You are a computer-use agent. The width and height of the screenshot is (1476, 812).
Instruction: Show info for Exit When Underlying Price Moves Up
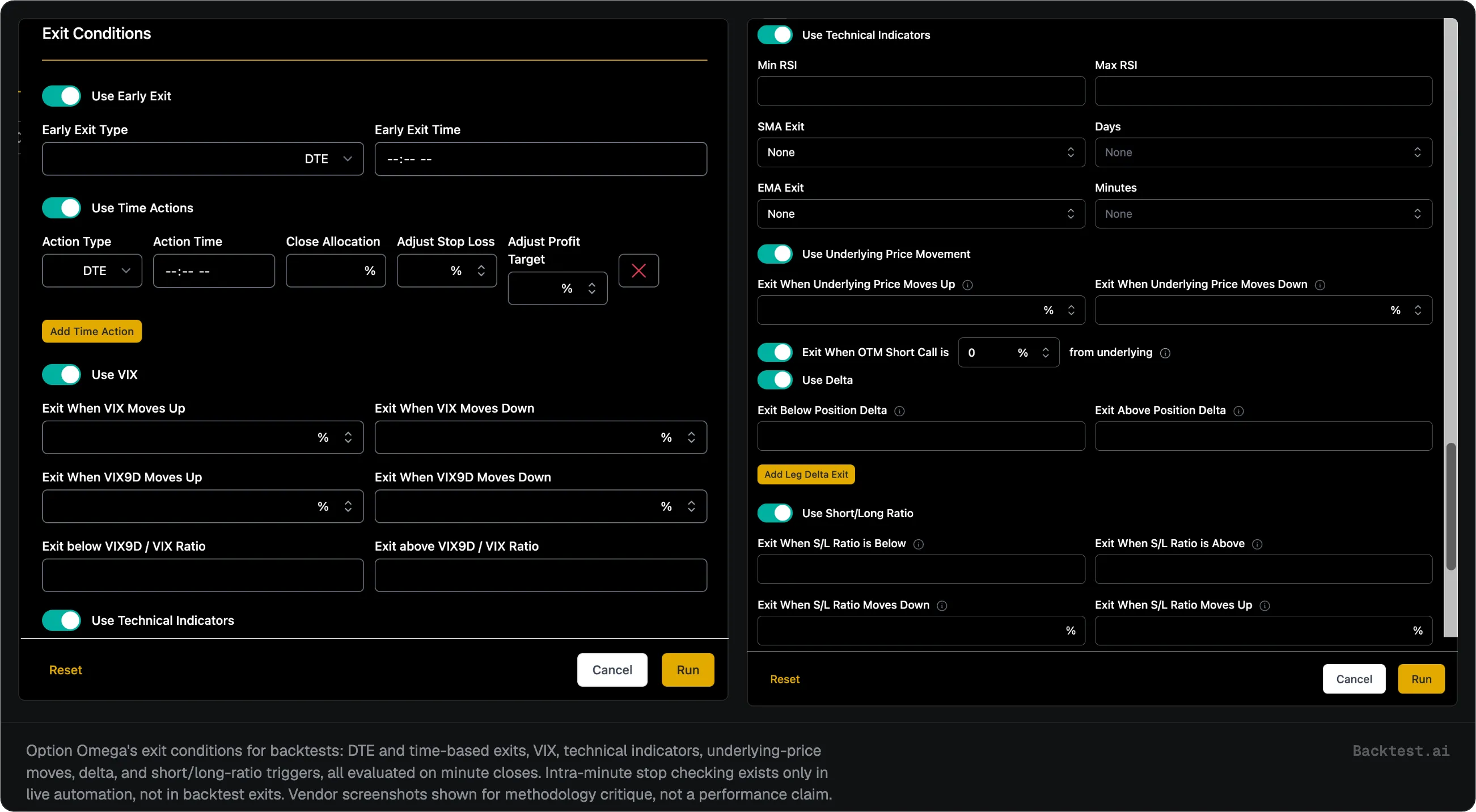pos(967,285)
